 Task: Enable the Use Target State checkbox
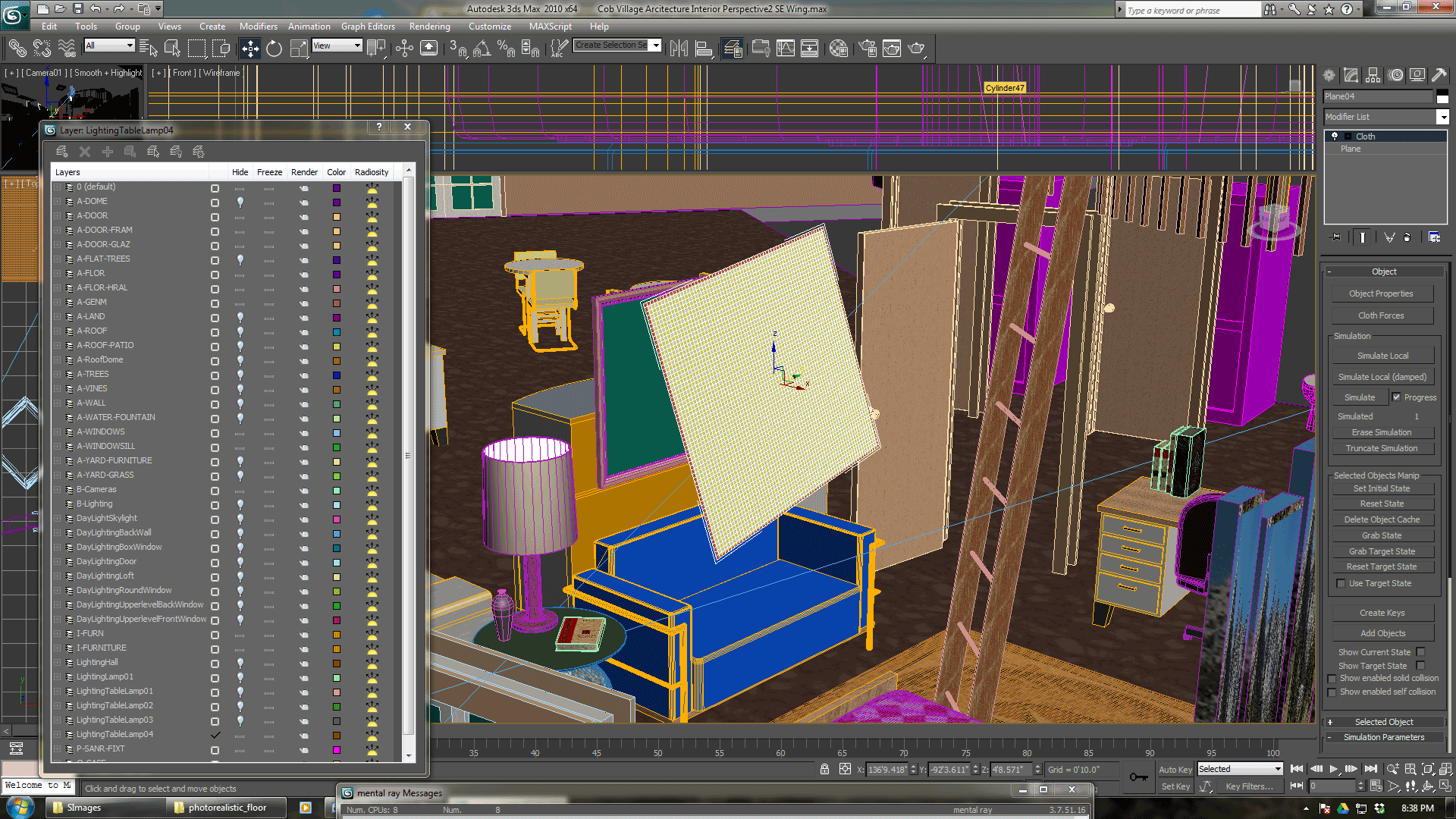tap(1341, 583)
